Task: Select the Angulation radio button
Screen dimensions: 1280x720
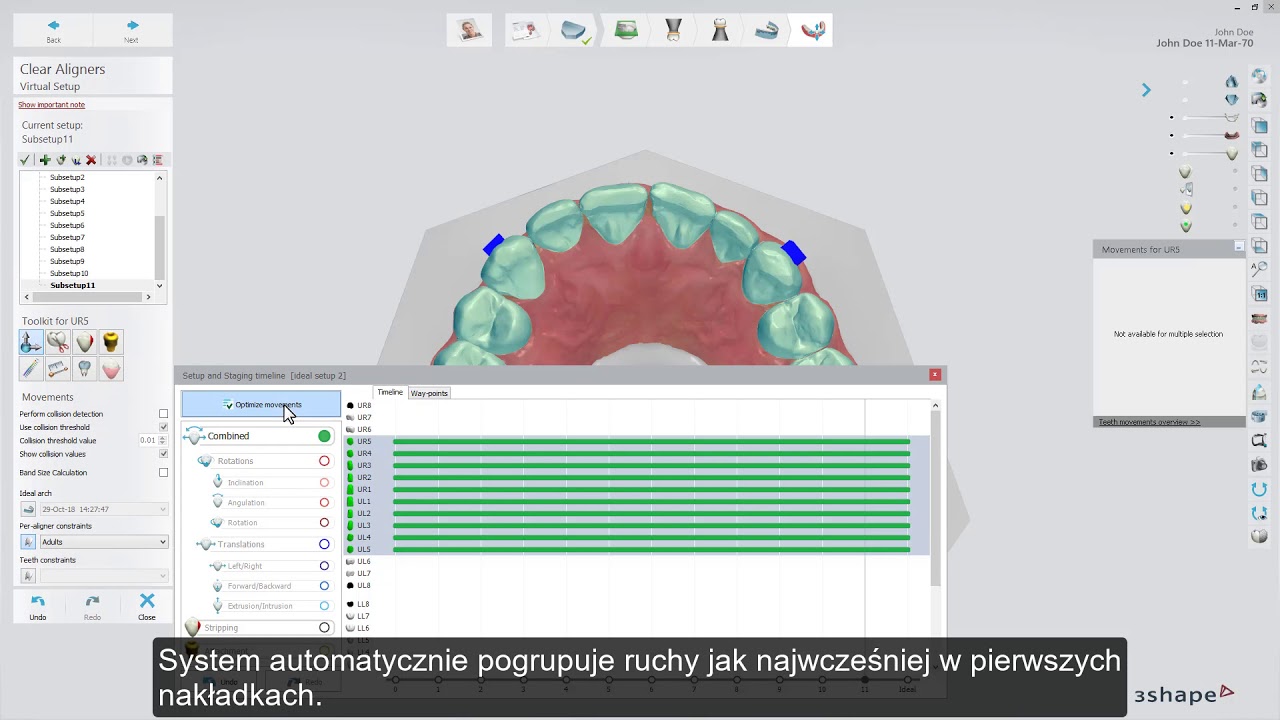Action: pyautogui.click(x=324, y=503)
